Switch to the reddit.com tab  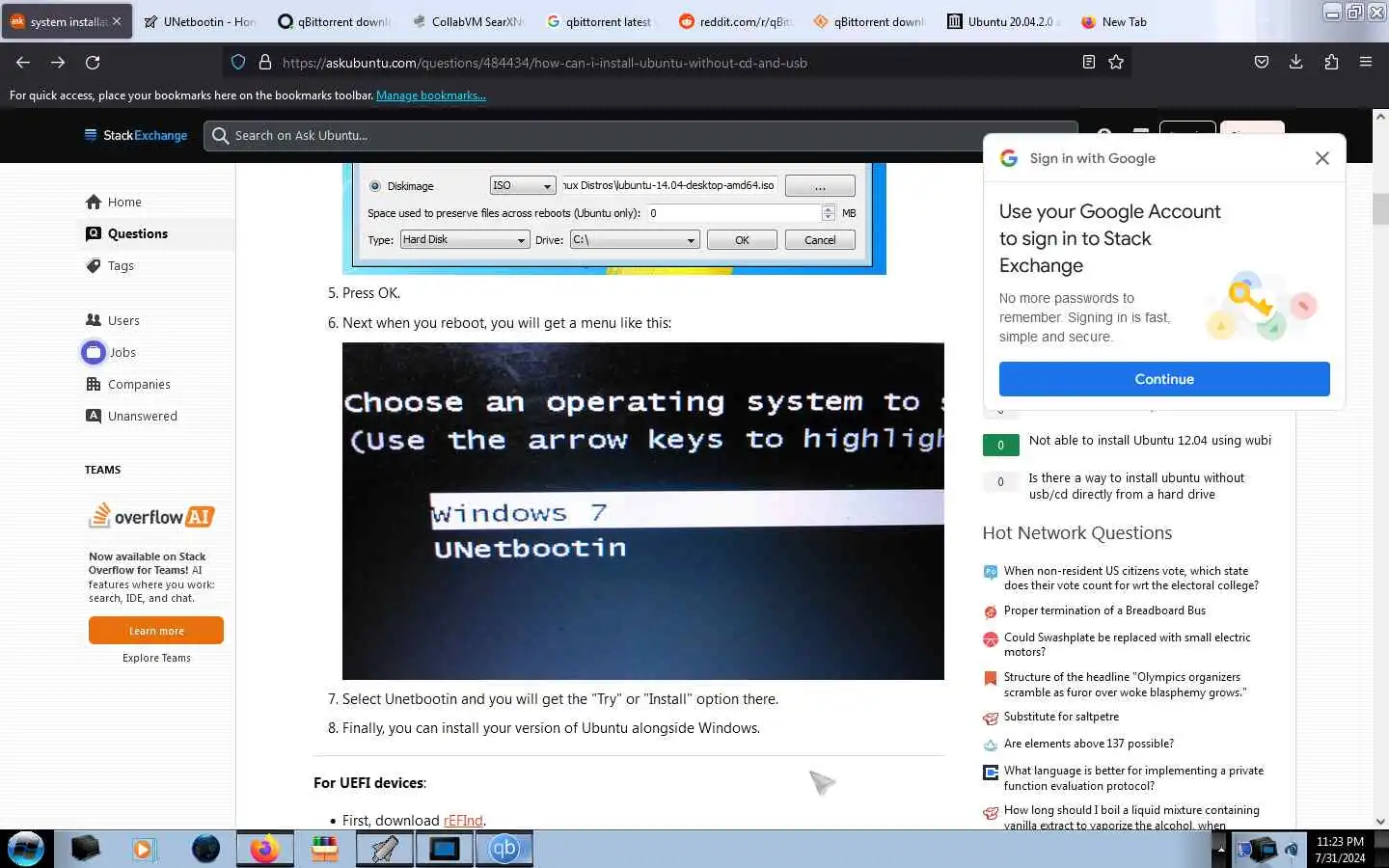click(734, 21)
